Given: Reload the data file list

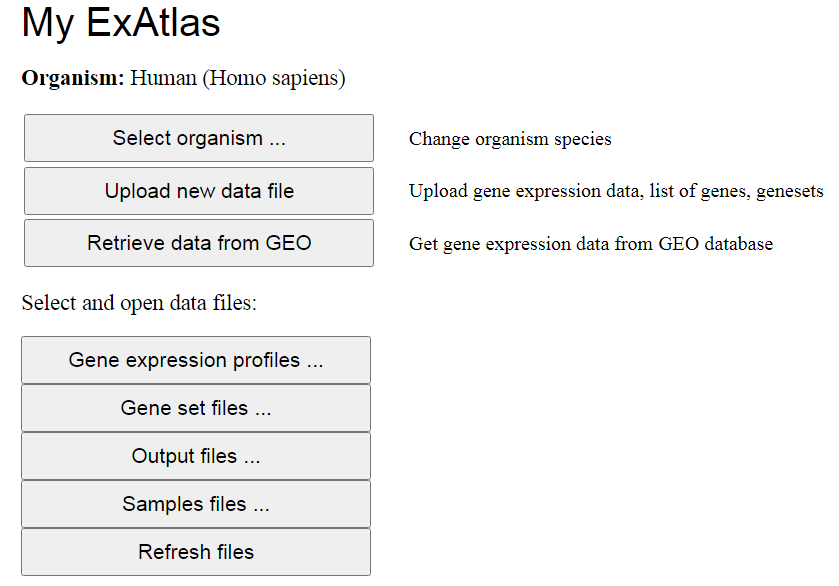Looking at the screenshot, I should pyautogui.click(x=196, y=552).
